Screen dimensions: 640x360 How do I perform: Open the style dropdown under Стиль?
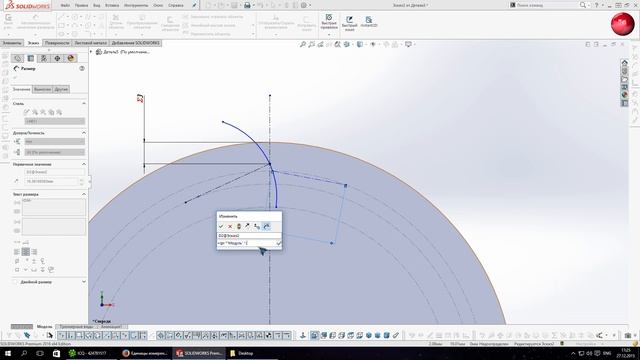[x=55, y=121]
